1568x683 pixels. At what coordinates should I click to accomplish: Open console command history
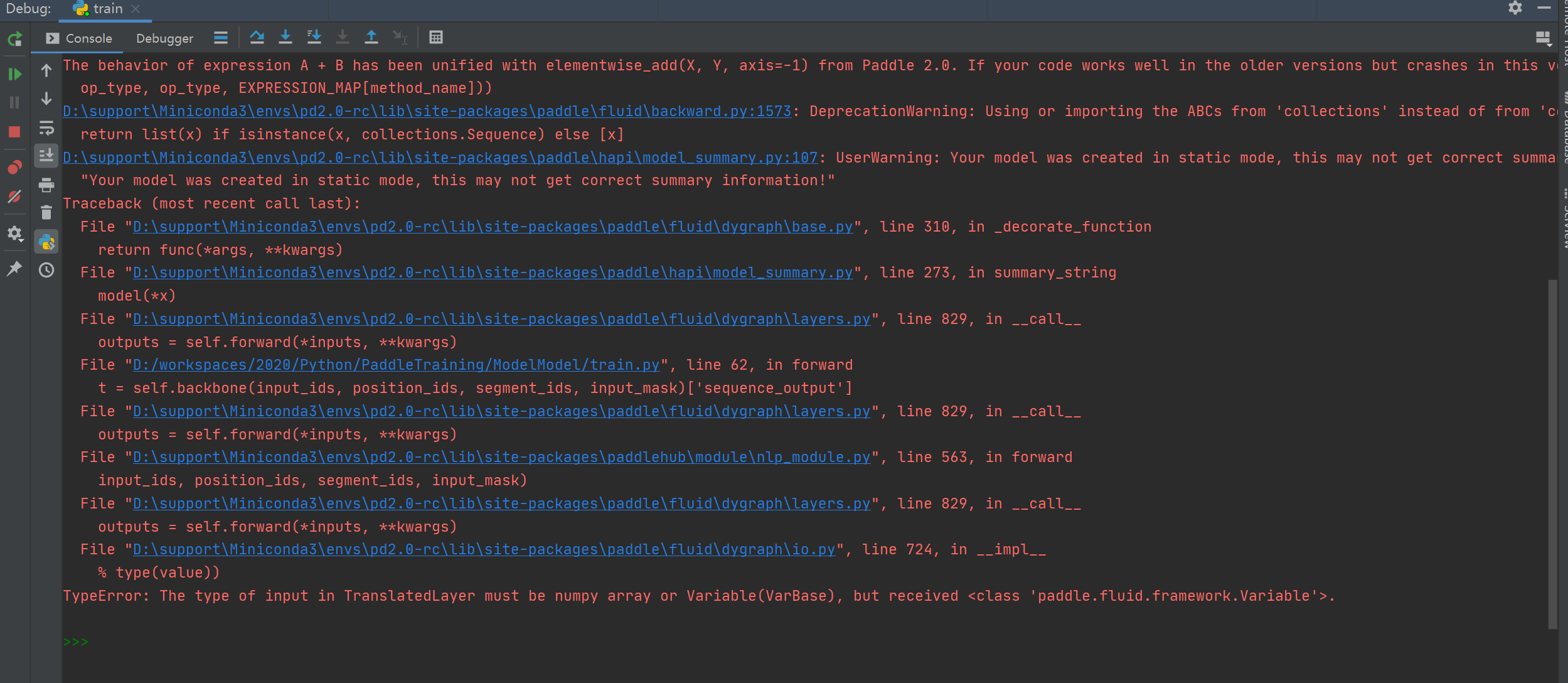[46, 270]
